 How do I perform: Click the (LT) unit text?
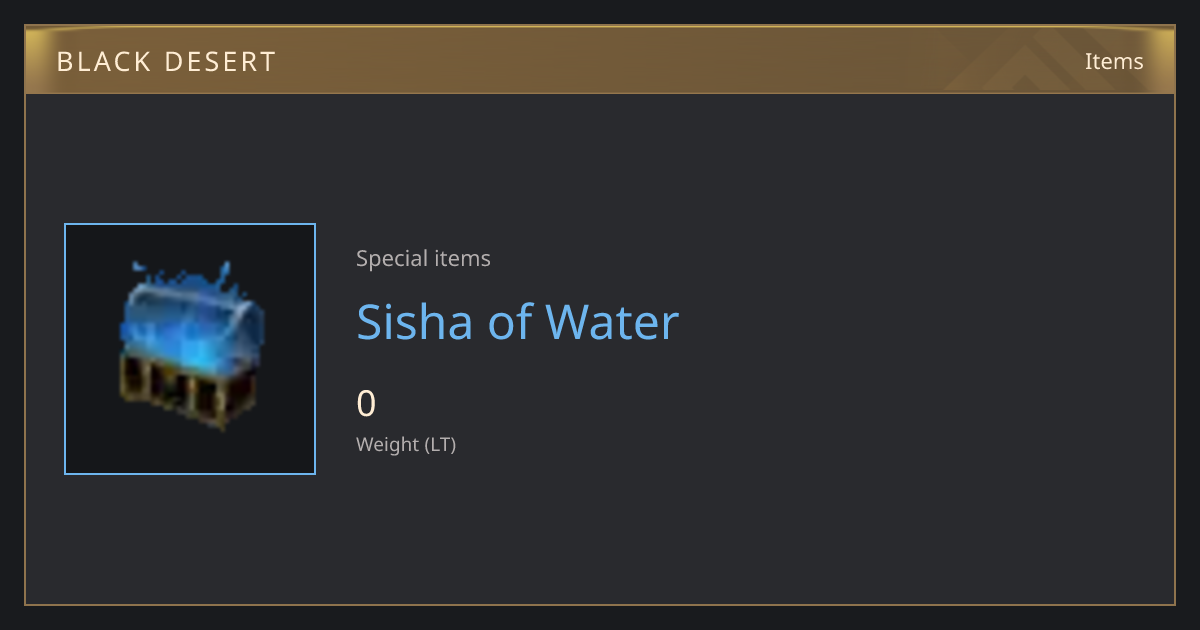click(x=441, y=445)
